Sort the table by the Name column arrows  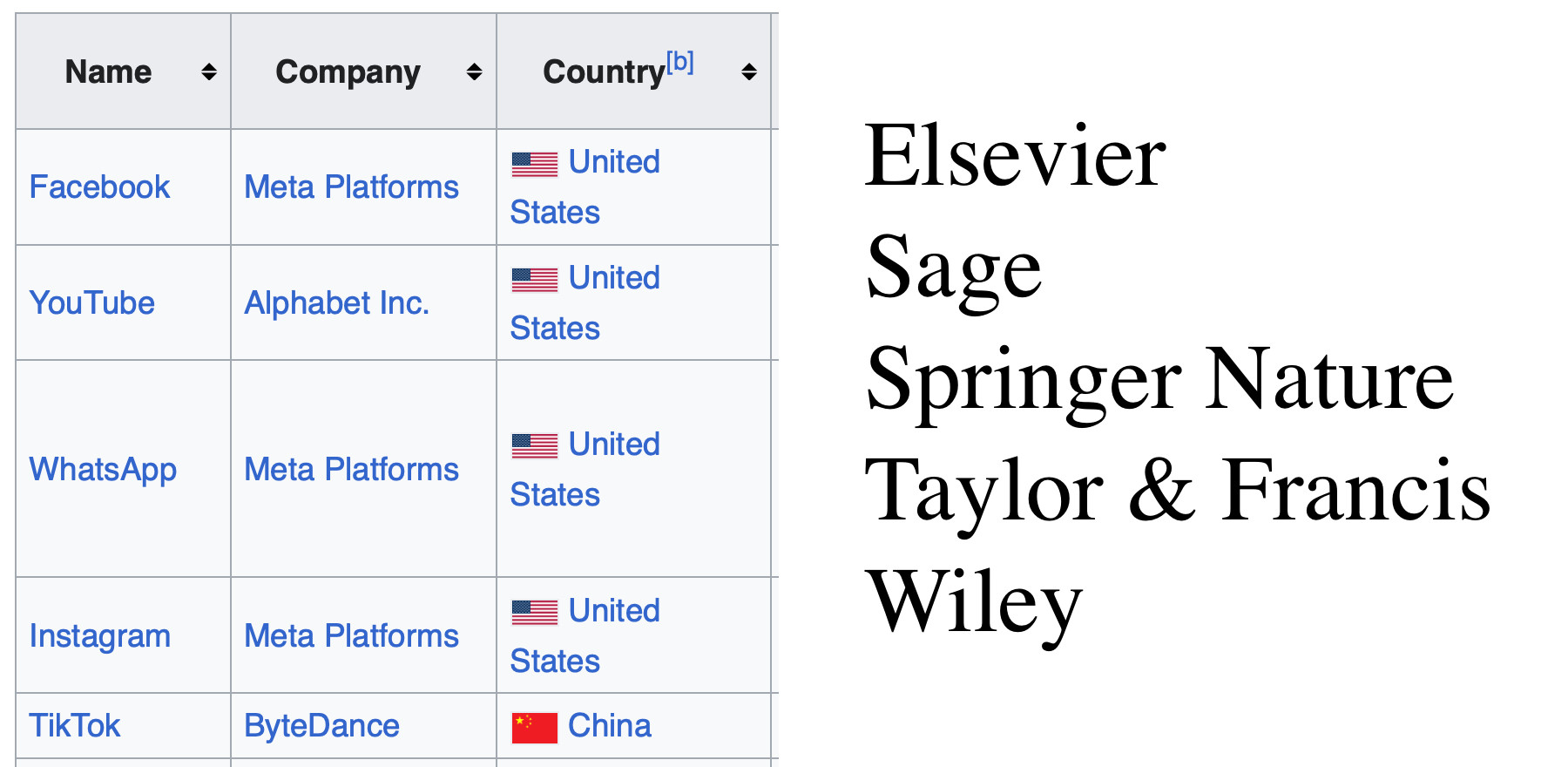(x=209, y=72)
